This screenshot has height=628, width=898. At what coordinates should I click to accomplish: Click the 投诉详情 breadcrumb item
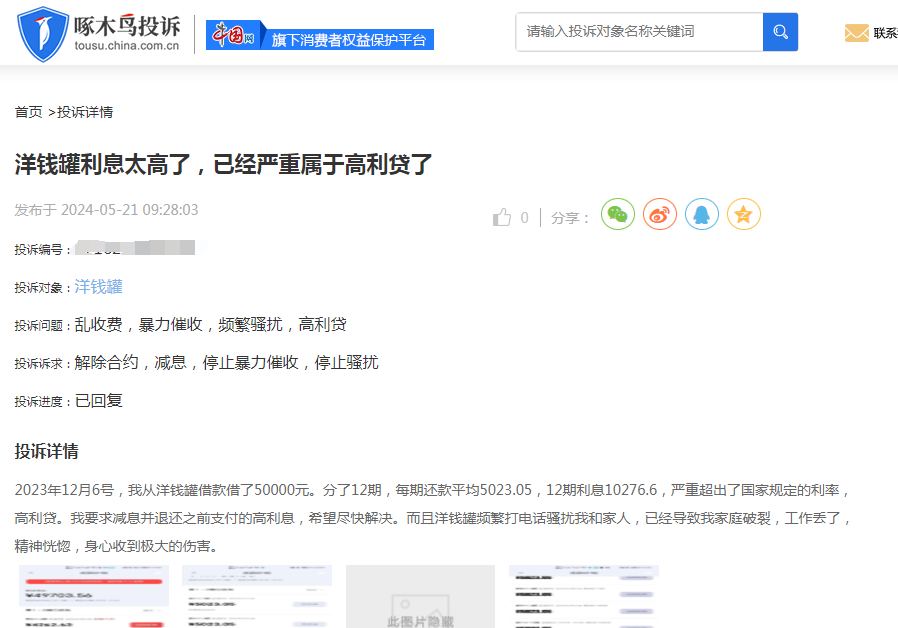point(85,112)
